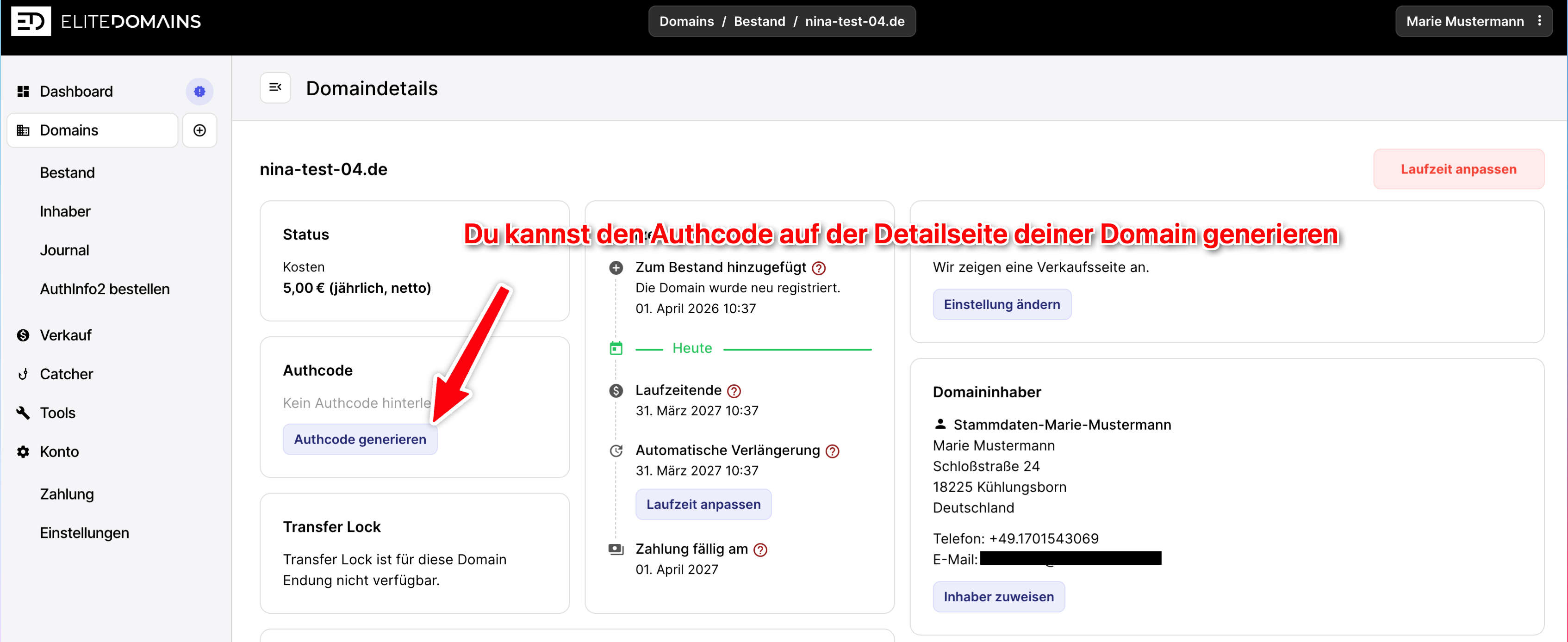Show help for Zahlung fällig am

point(760,549)
